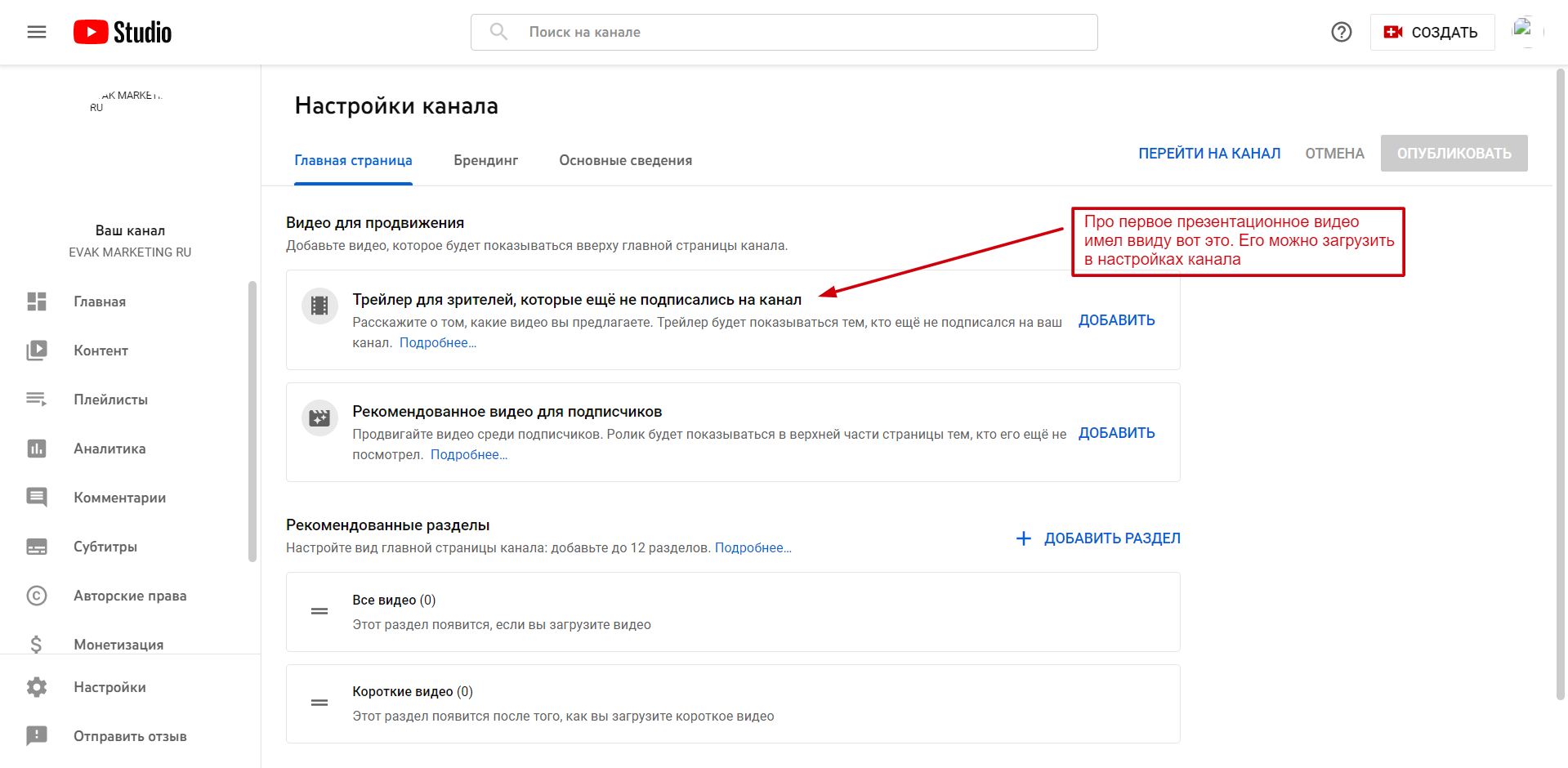
Task: Click ДОБАВИТЬ for the channel trailer
Action: [x=1116, y=320]
